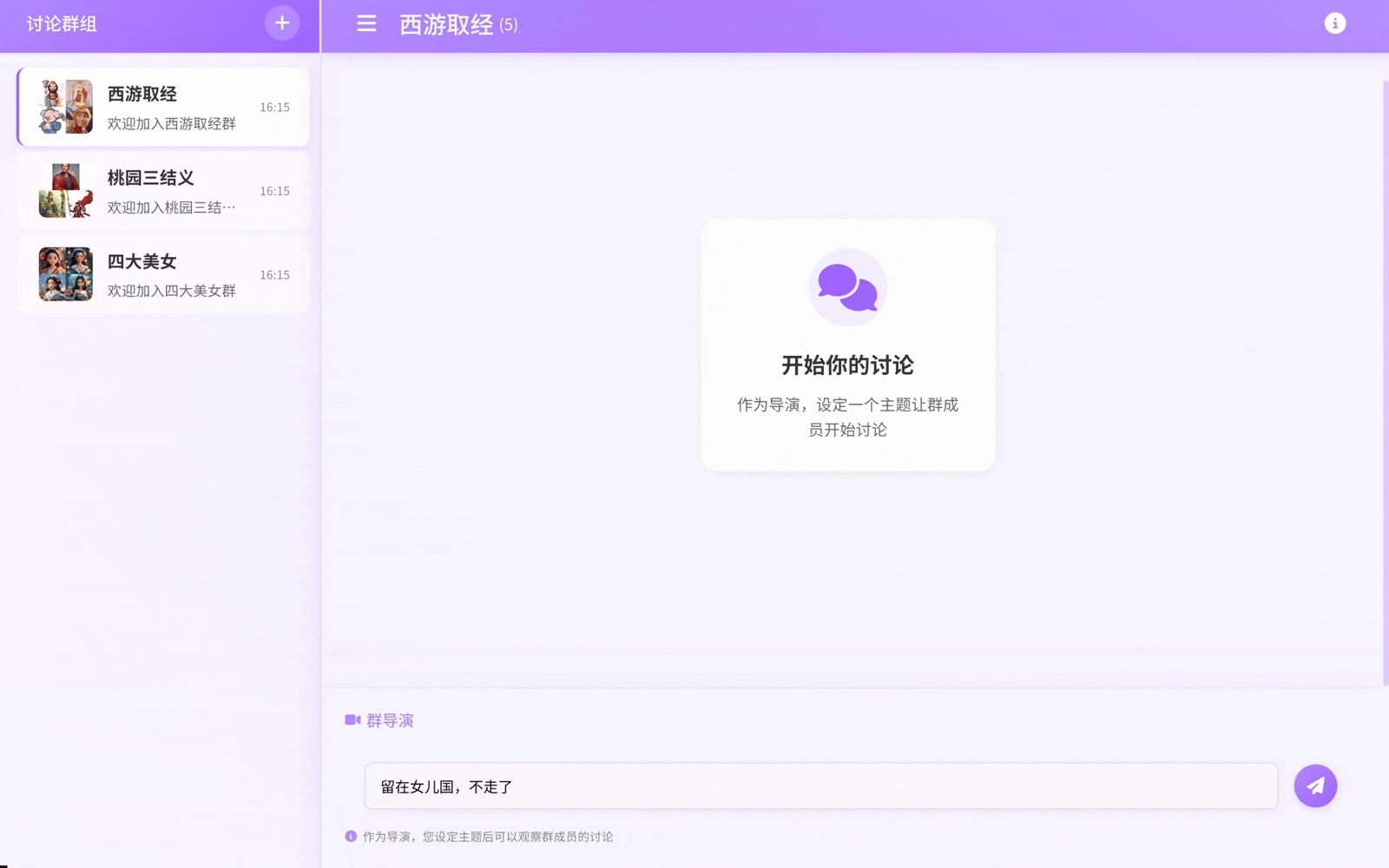
Task: Click the 讨论群组 sidebar heading
Action: [62, 24]
